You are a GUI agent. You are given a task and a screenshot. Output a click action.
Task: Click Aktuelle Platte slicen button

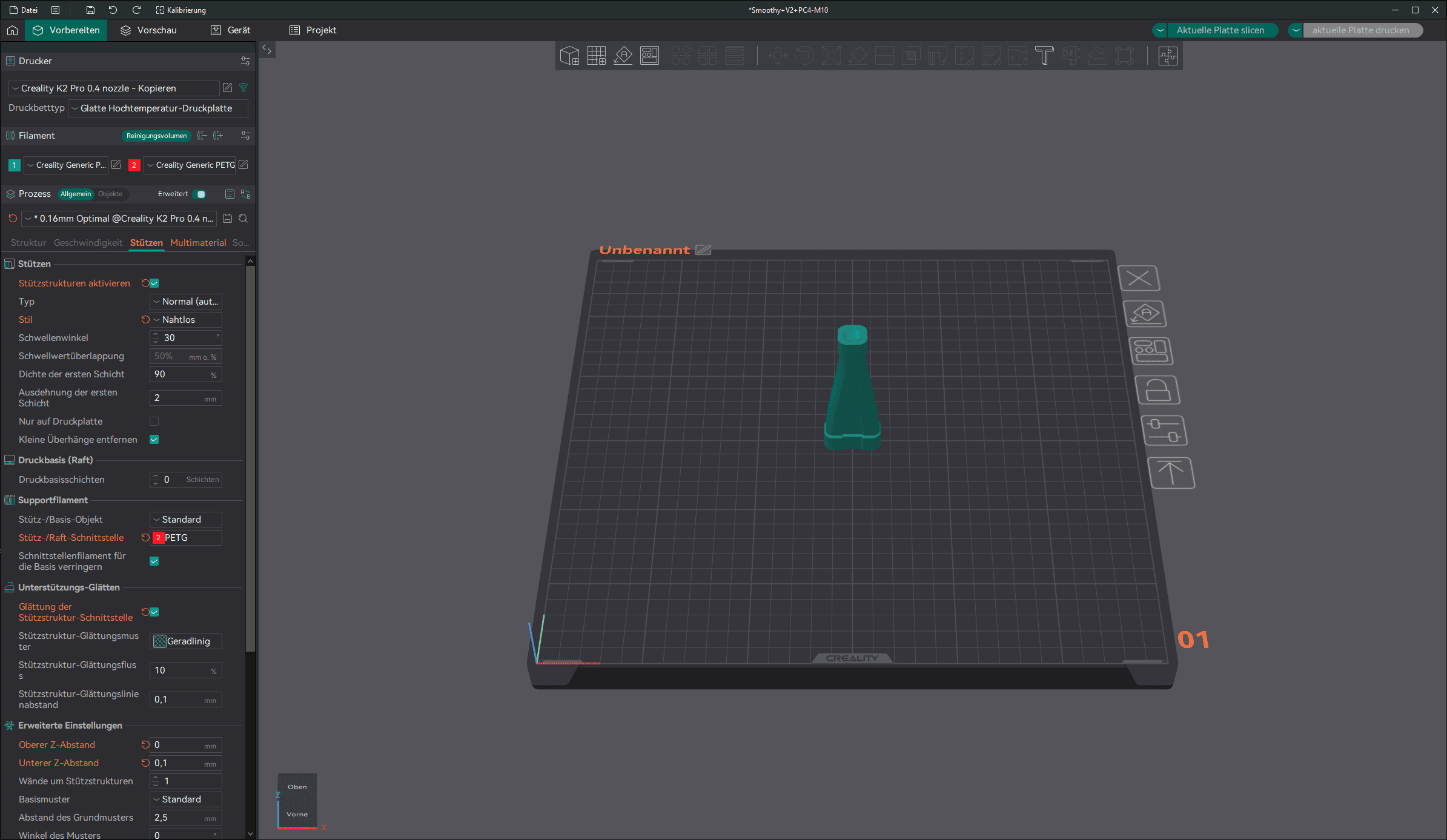[x=1220, y=30]
